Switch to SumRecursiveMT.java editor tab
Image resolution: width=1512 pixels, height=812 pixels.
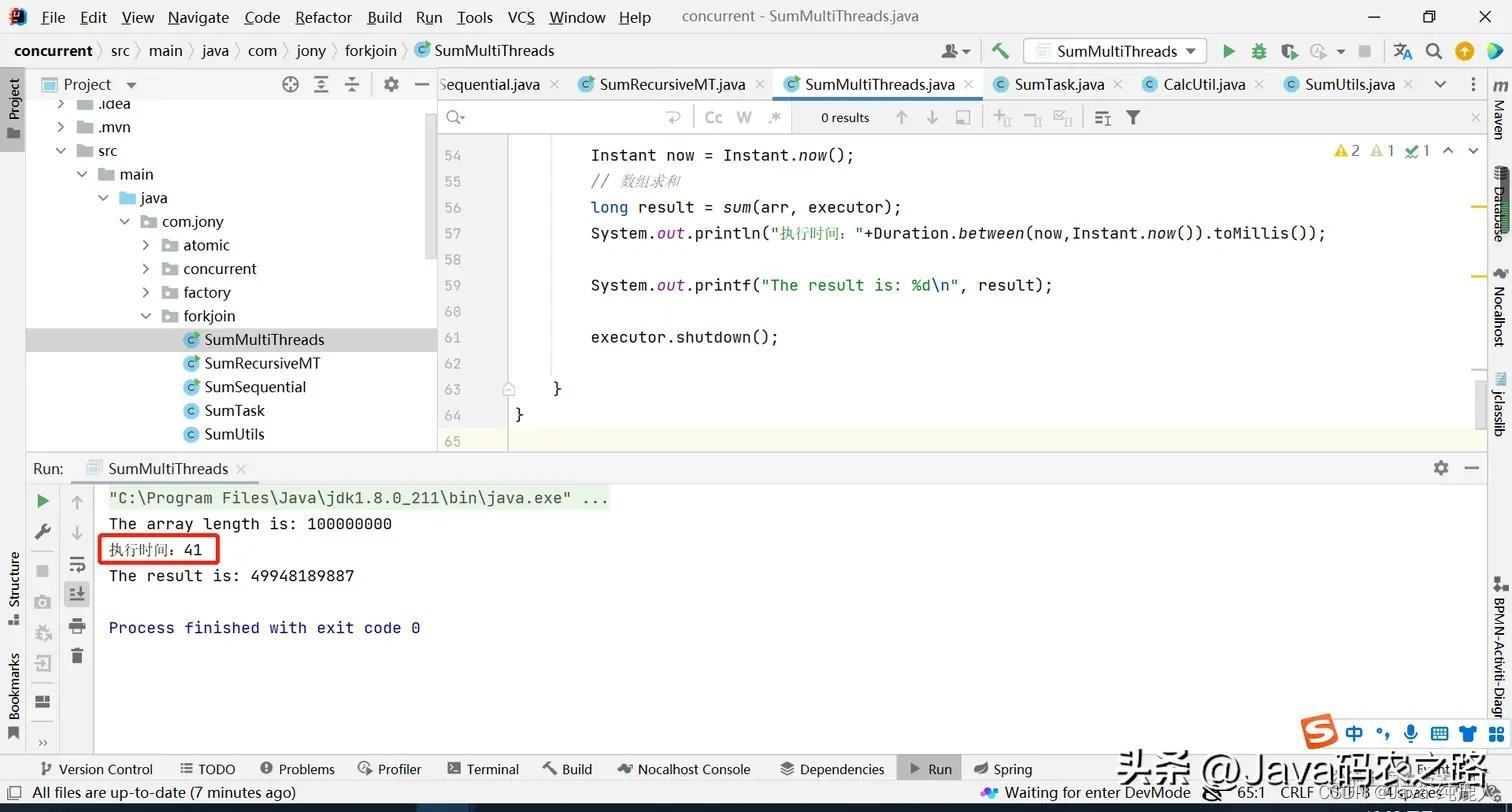671,84
